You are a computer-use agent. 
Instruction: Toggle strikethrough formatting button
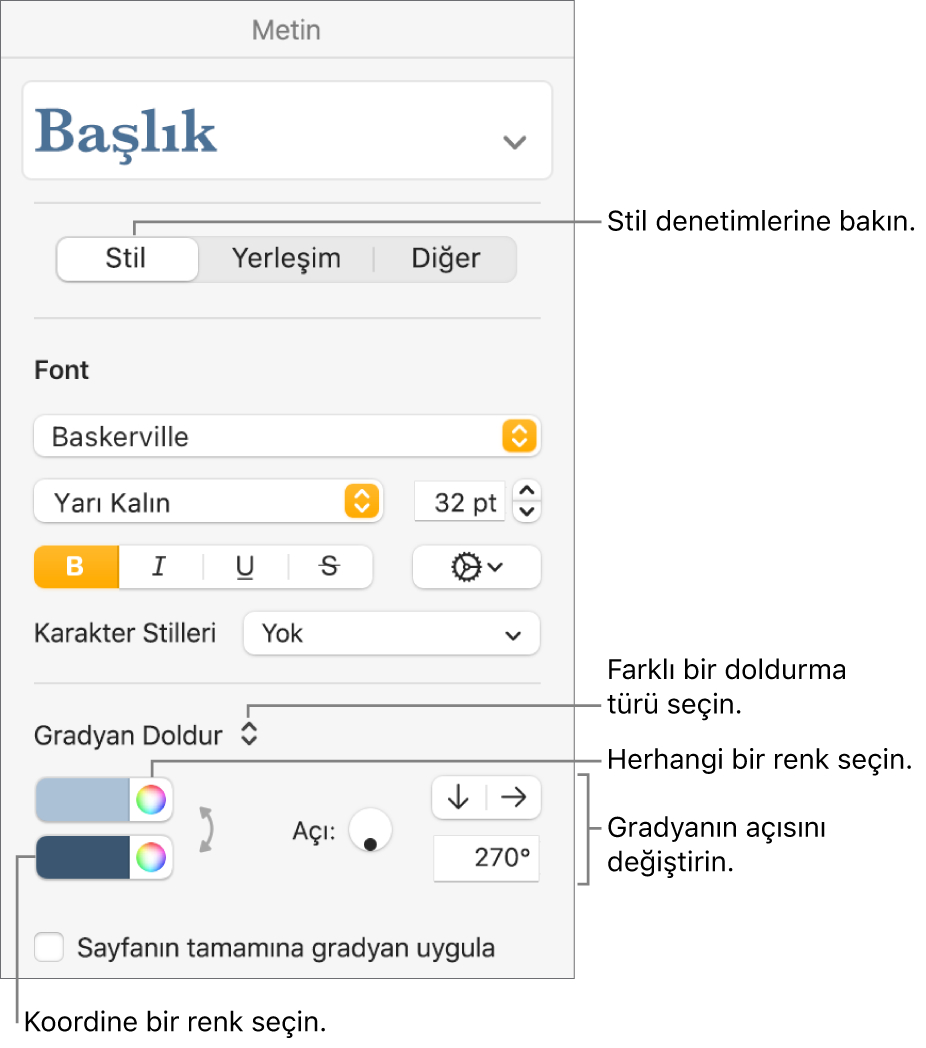pyautogui.click(x=330, y=567)
